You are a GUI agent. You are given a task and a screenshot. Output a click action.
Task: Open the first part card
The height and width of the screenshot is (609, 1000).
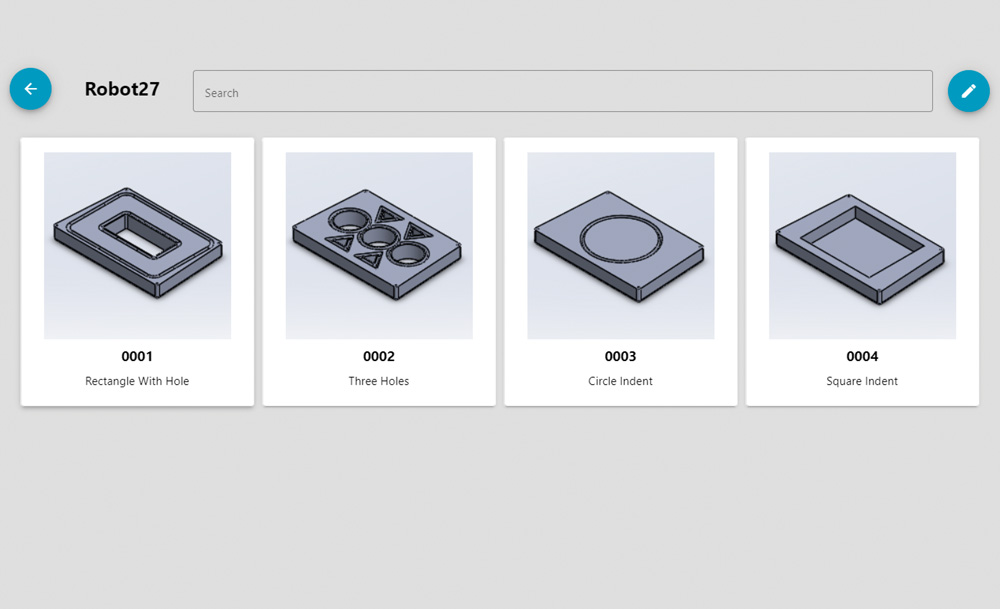coord(136,270)
